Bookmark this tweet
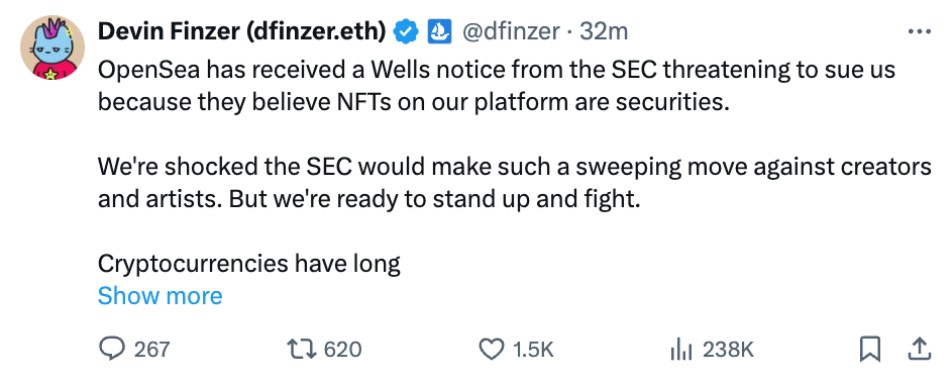The image size is (951, 377). (870, 350)
